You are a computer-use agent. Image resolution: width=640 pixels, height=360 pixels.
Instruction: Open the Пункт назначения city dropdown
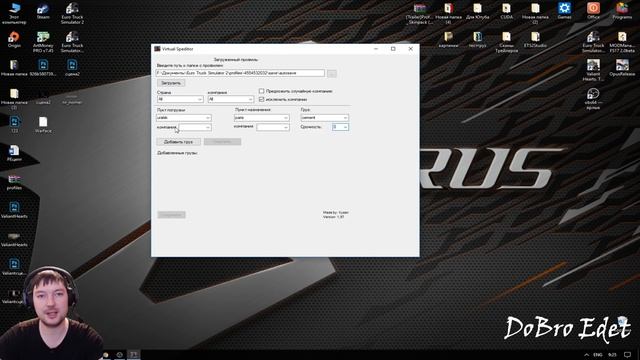tap(262, 118)
